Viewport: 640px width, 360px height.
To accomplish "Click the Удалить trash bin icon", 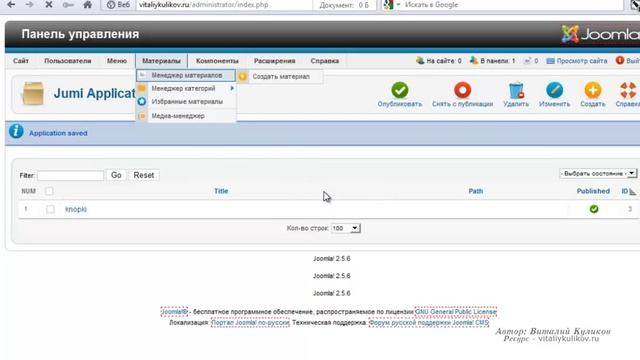I will (516, 90).
